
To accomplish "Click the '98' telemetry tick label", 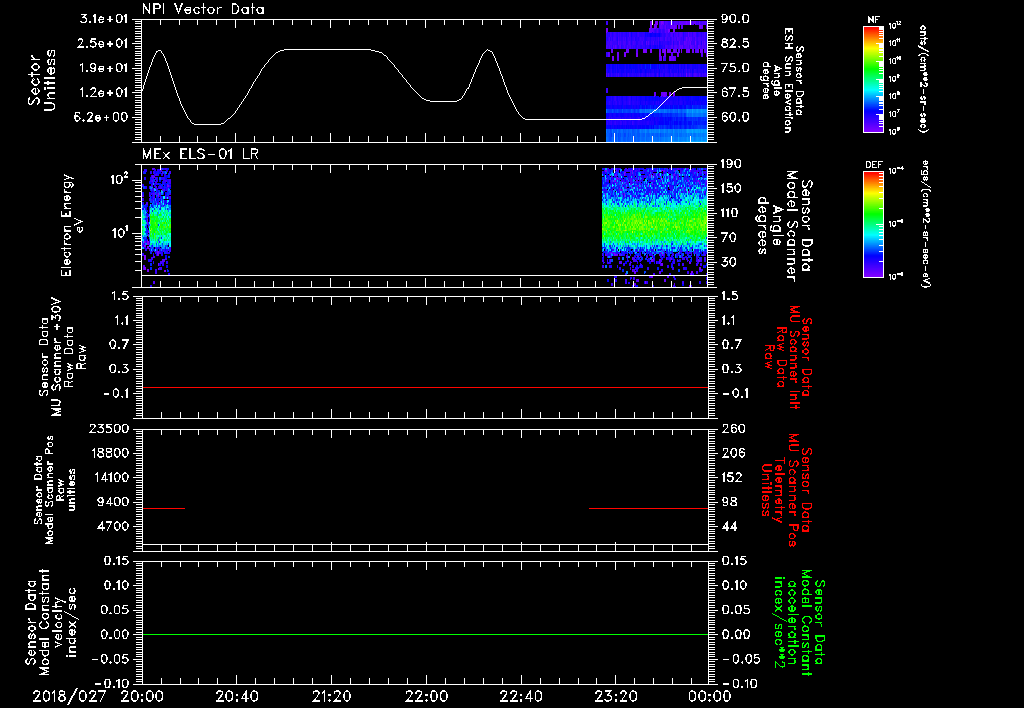I will [x=729, y=502].
